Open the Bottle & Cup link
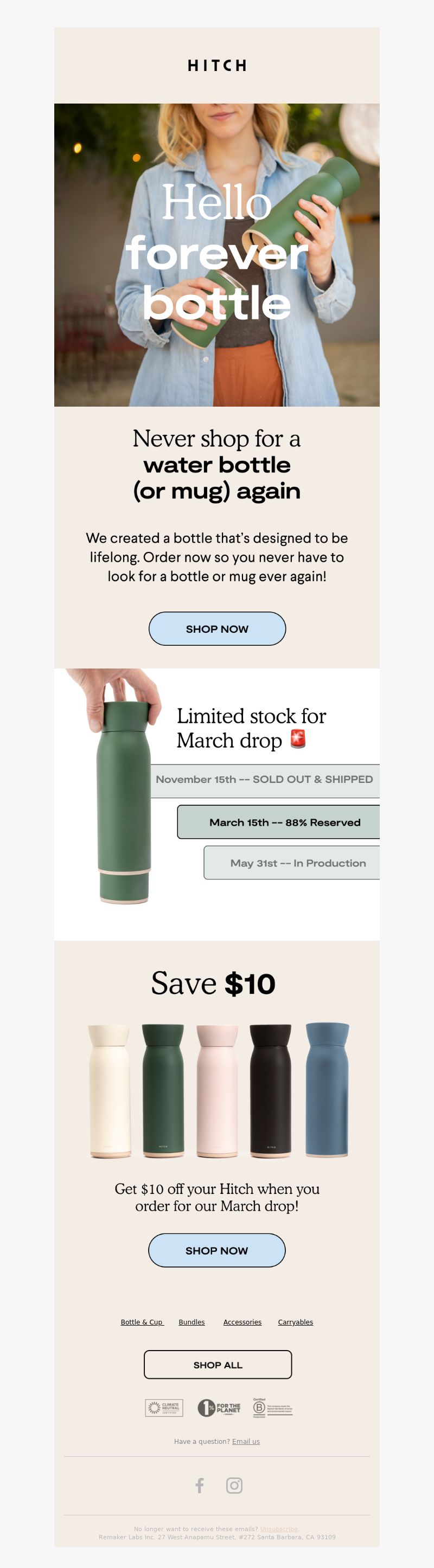 pyautogui.click(x=142, y=1322)
